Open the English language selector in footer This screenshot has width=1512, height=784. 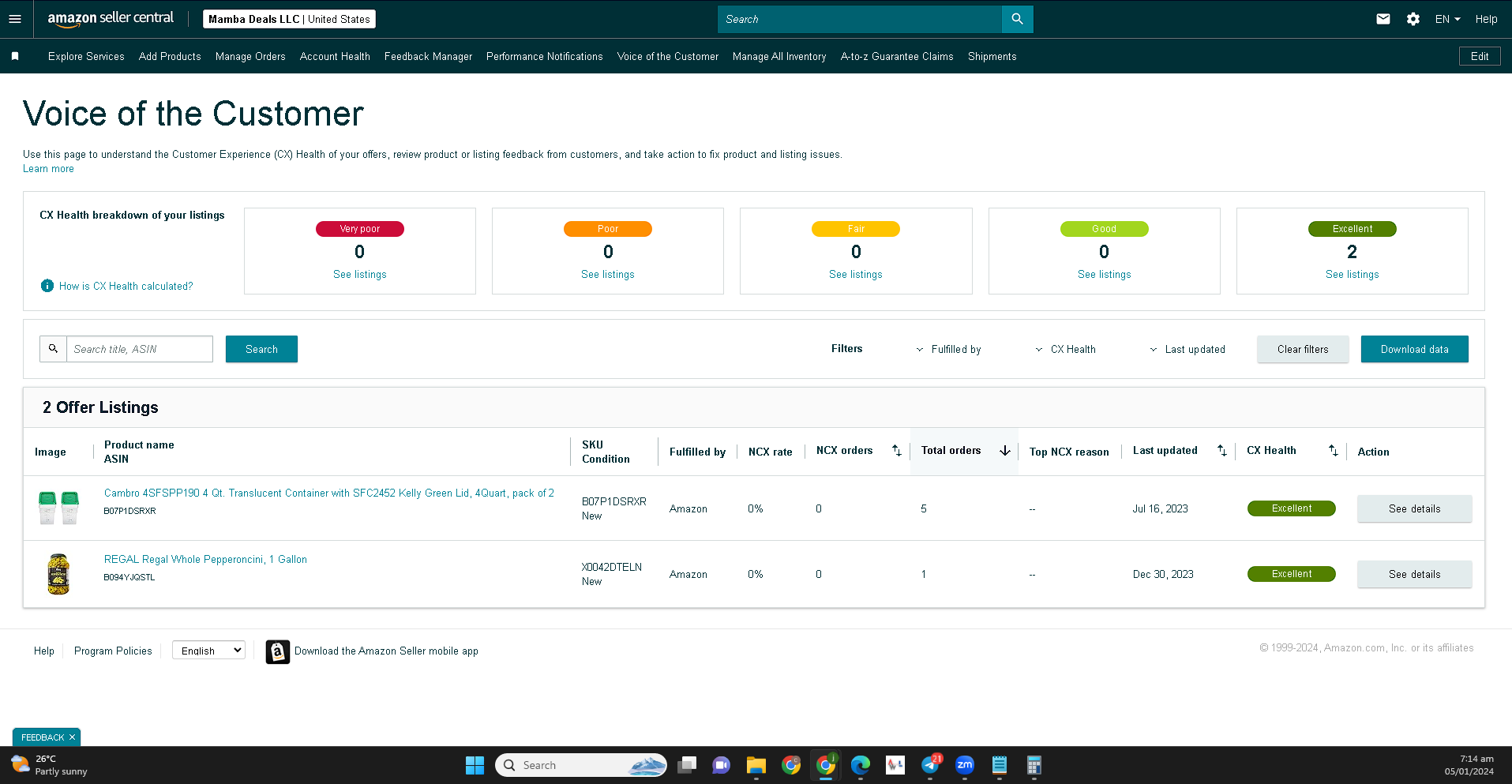point(208,651)
